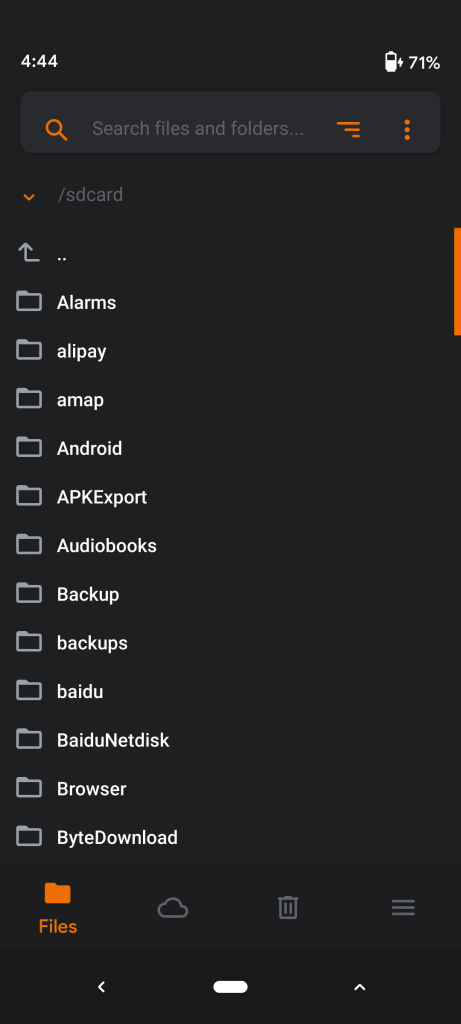
Task: Expand the /sdcard path chevron
Action: [x=29, y=196]
